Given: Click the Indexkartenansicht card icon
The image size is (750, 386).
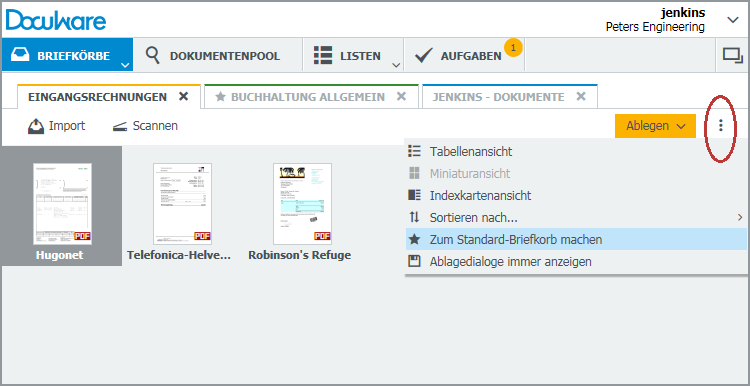Looking at the screenshot, I should click(414, 195).
